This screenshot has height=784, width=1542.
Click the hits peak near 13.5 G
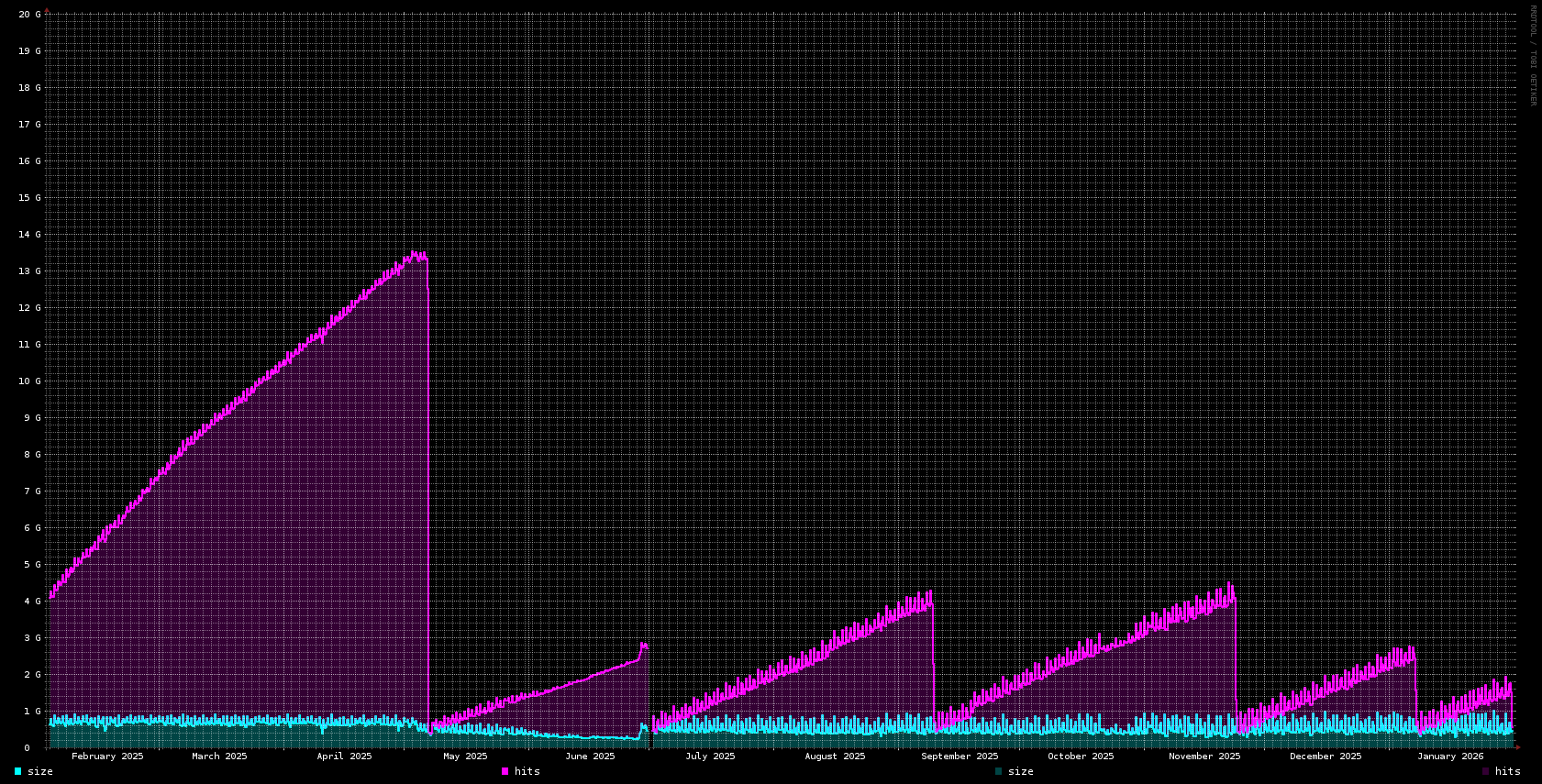(415, 253)
